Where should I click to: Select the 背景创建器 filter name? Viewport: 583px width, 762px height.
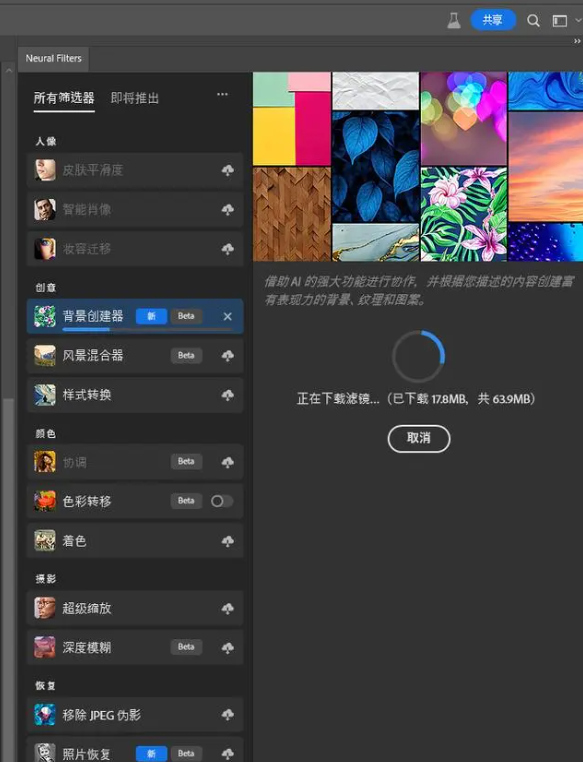[93, 316]
